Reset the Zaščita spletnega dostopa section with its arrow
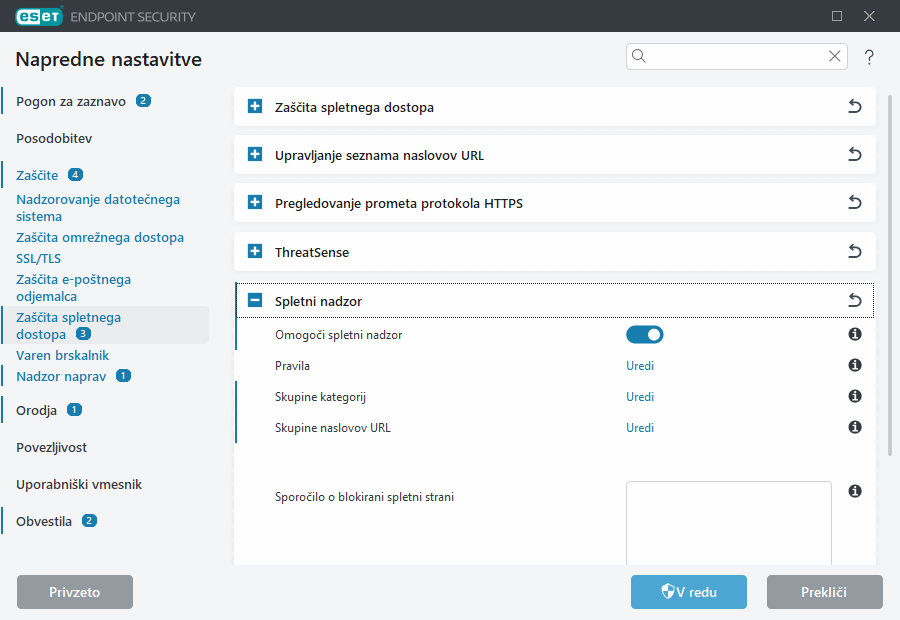This screenshot has height=620, width=900. point(854,107)
